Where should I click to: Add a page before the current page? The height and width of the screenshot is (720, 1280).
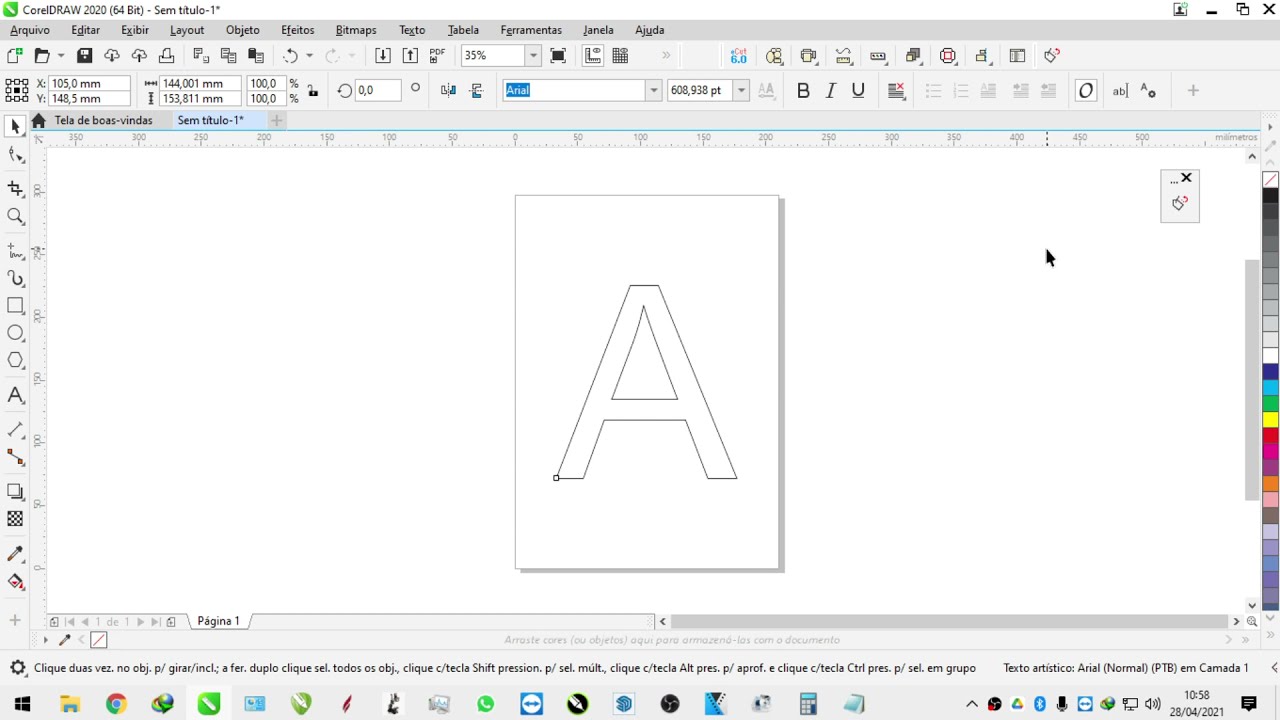(54, 622)
